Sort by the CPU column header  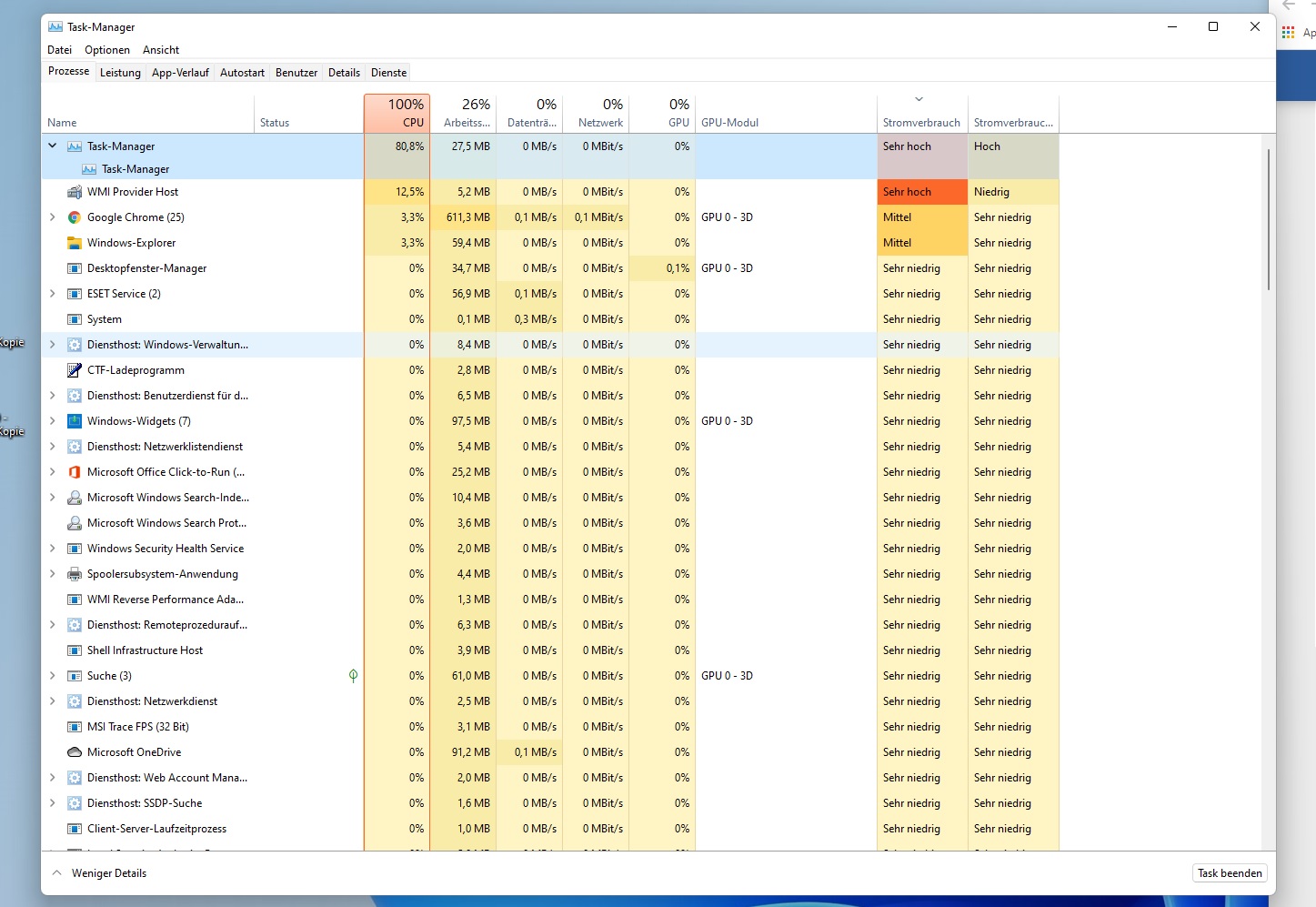click(397, 114)
